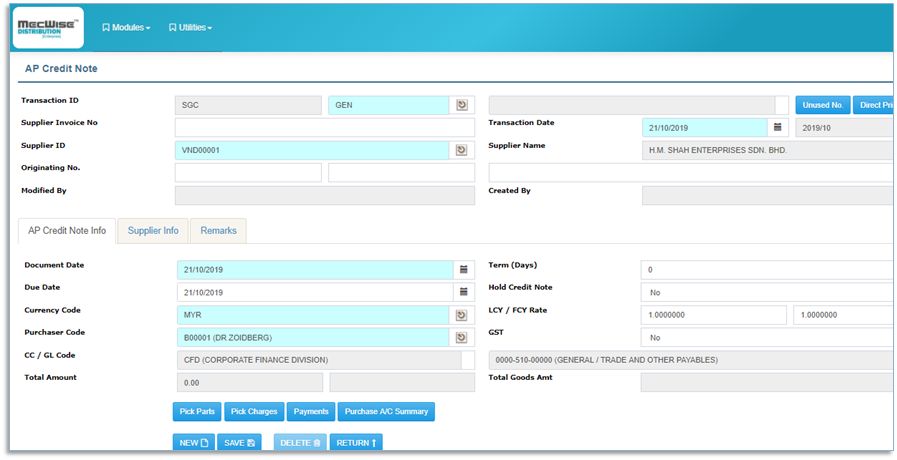Open the Hold Credit Note dropdown
Viewport: 897px width, 460px height.
pyautogui.click(x=765, y=293)
